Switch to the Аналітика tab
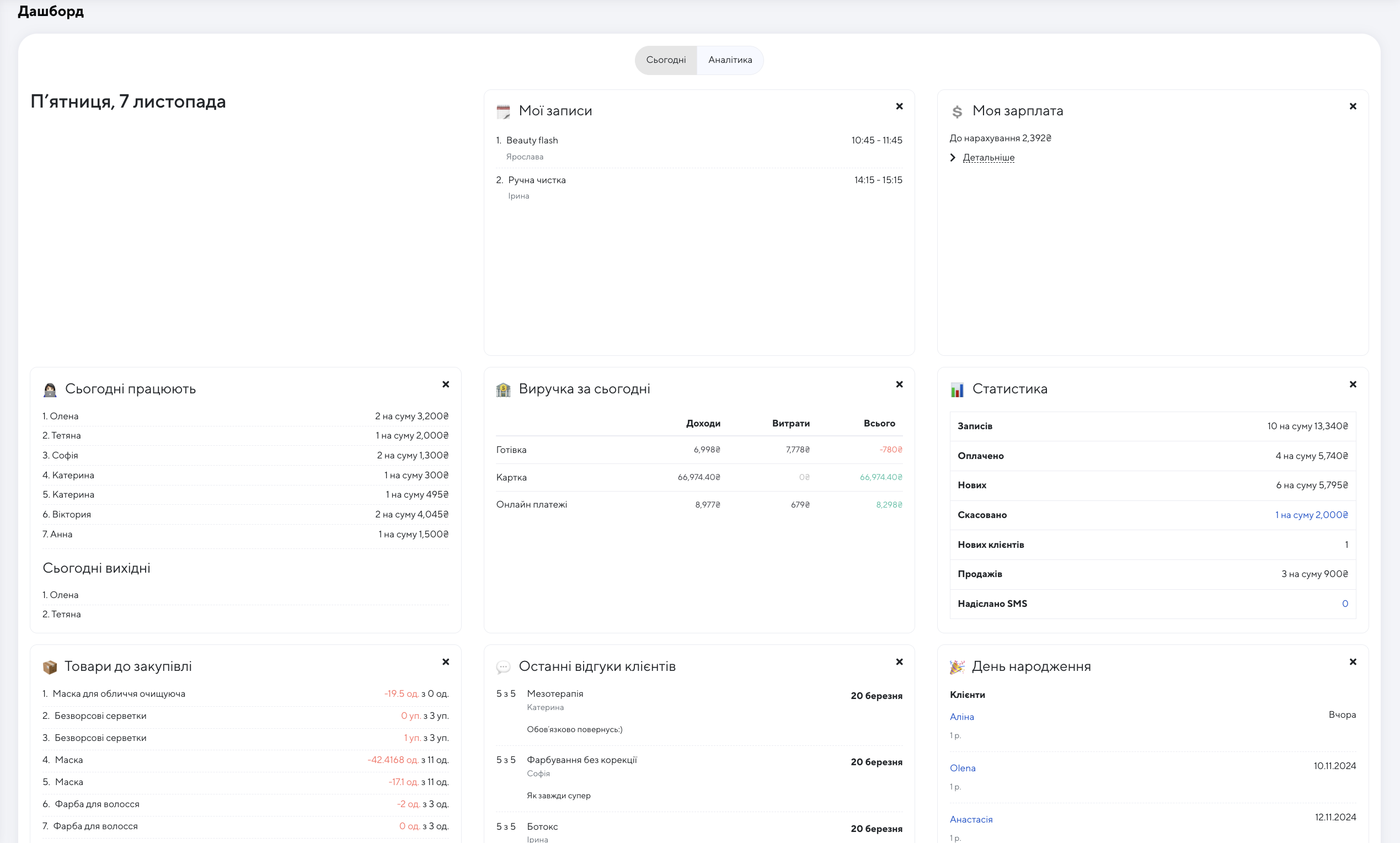The height and width of the screenshot is (843, 1400). [x=730, y=60]
